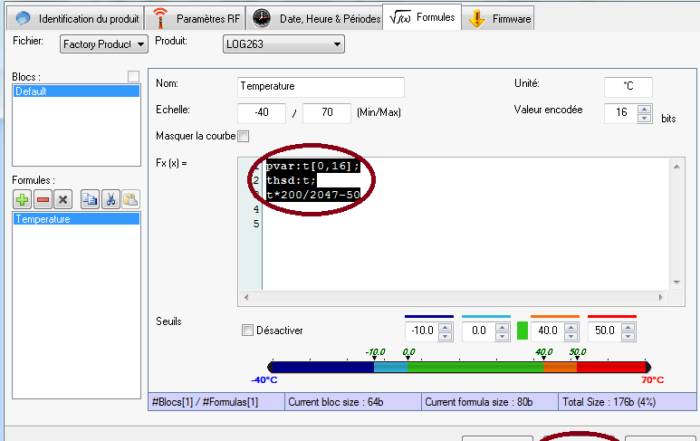The image size is (700, 441).
Task: Click the 0.0 marker on threshold bar
Action: tap(408, 358)
